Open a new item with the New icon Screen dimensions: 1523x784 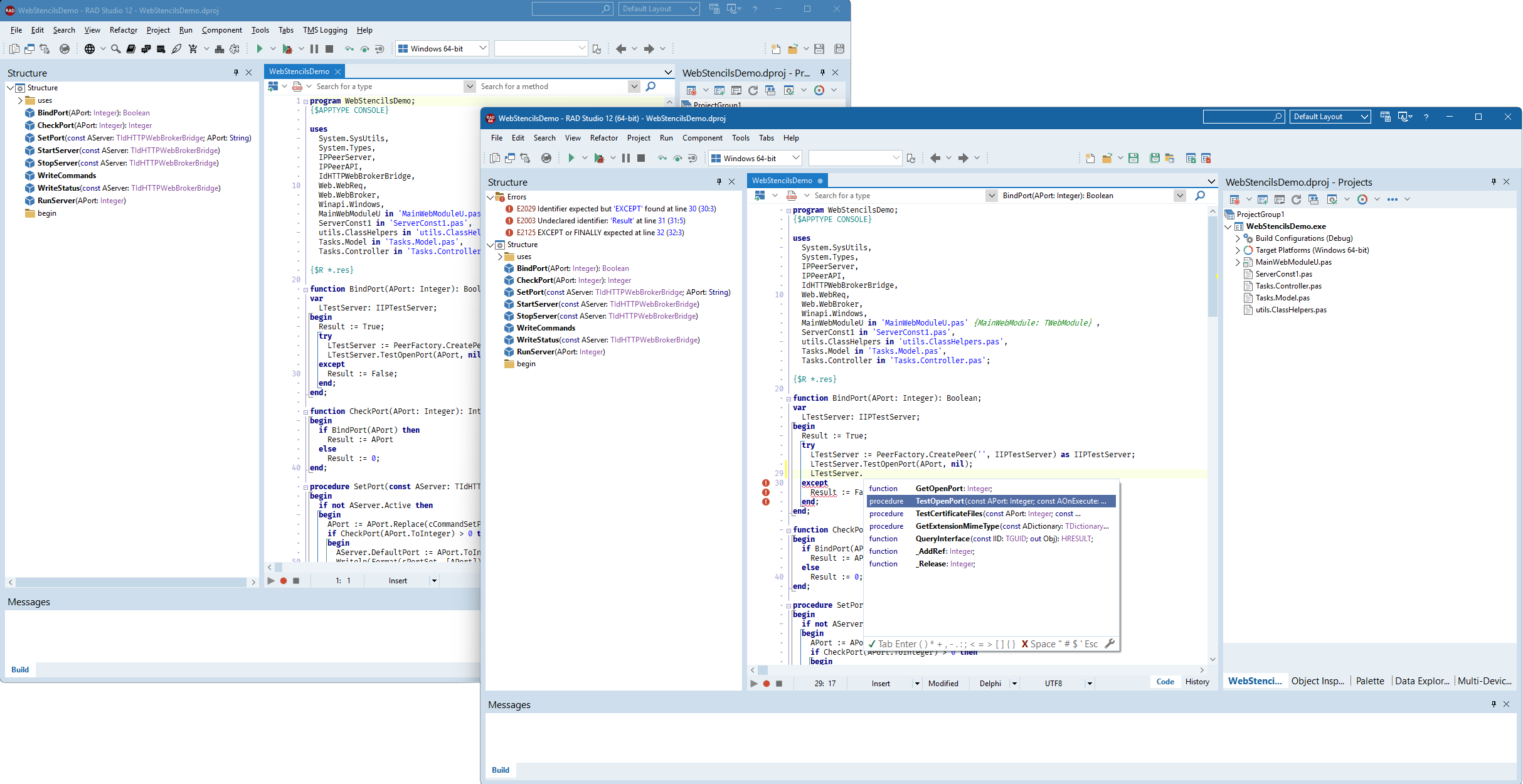(1090, 158)
